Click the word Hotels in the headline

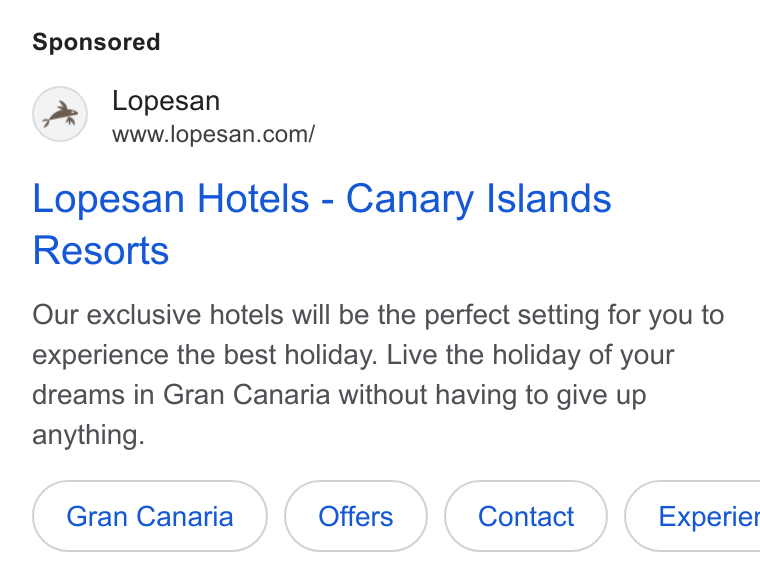point(253,199)
